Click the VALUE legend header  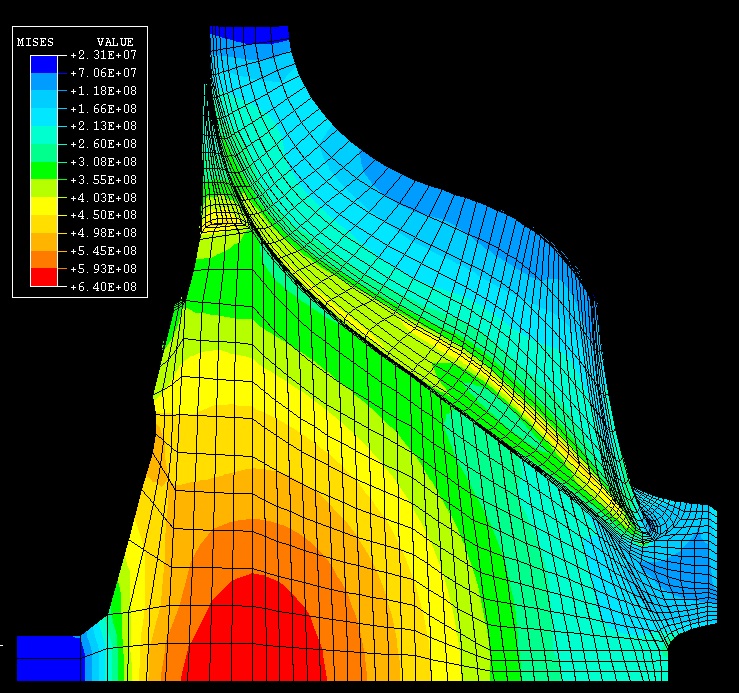(x=115, y=42)
